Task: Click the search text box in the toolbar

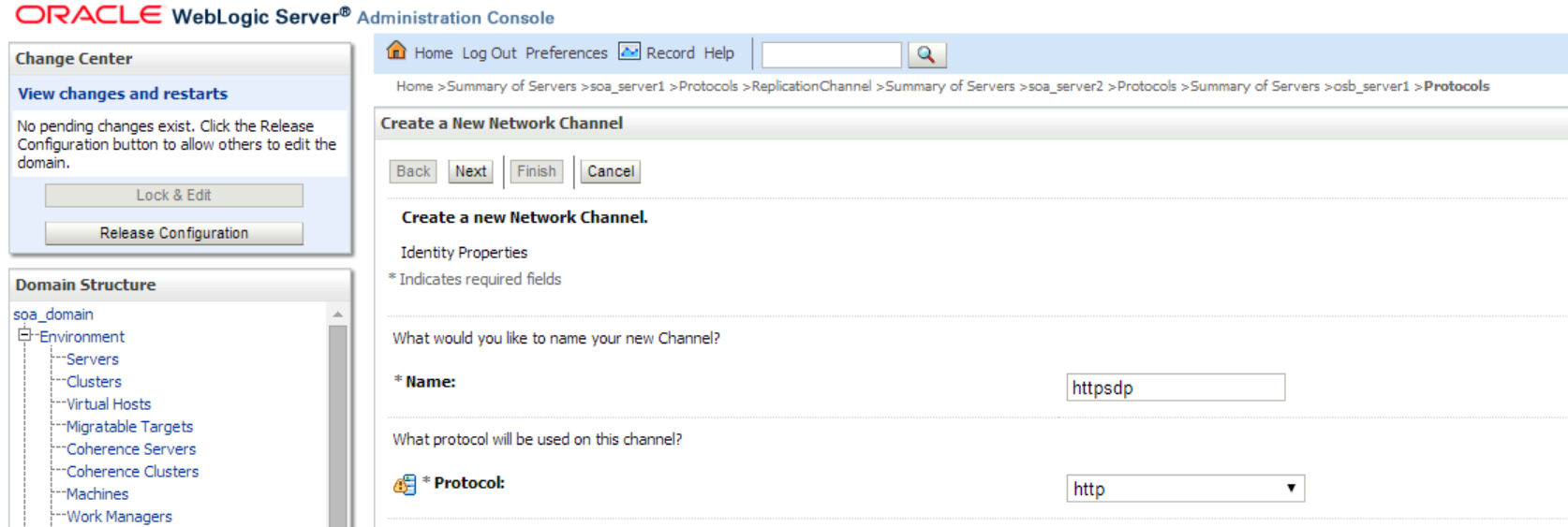Action: [x=831, y=54]
